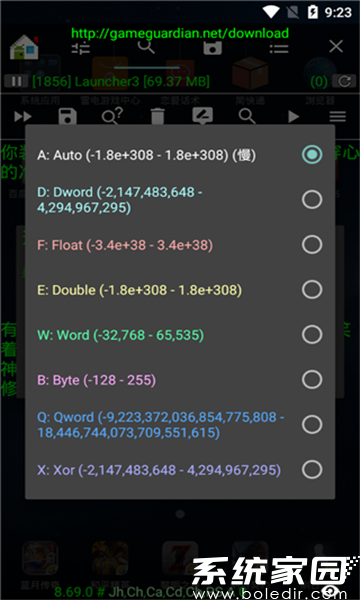This screenshot has width=360, height=600.
Task: Click the fuzzy search question magnifier
Action: (x=112, y=116)
